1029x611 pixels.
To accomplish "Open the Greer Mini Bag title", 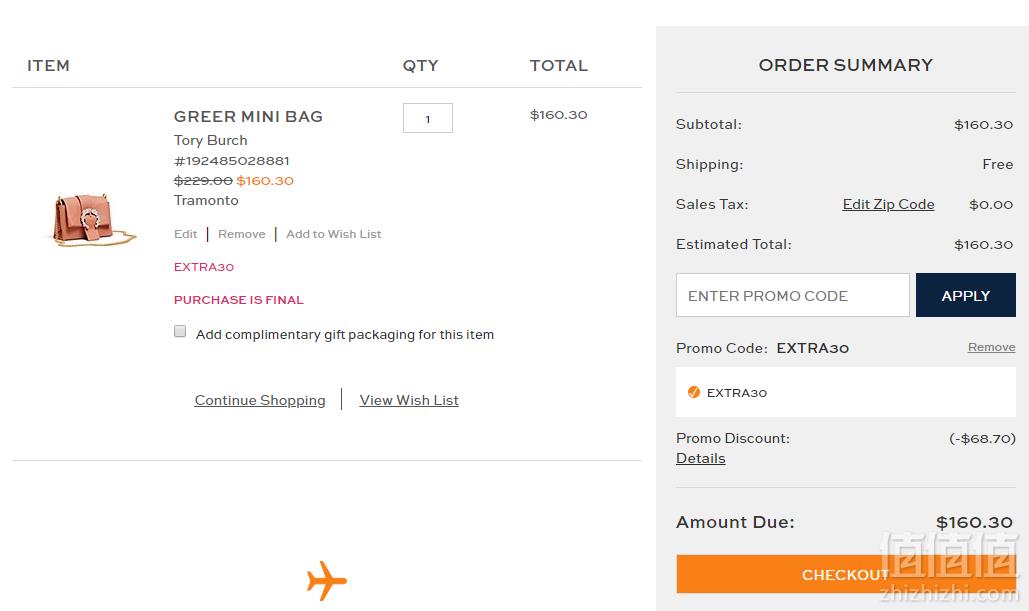I will point(248,117).
